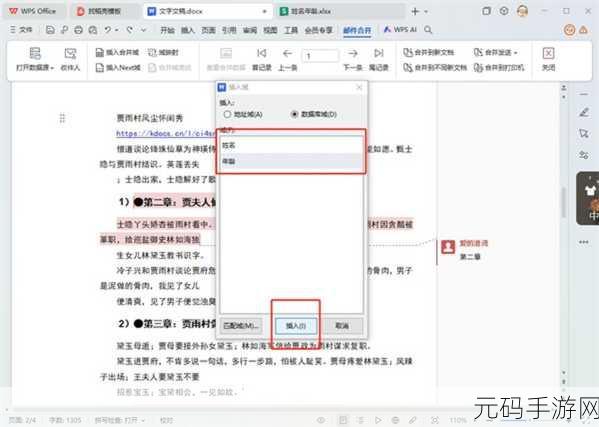Image resolution: width=599 pixels, height=427 pixels.
Task: Click the Match Fields (匹配域) button
Action: (241, 326)
